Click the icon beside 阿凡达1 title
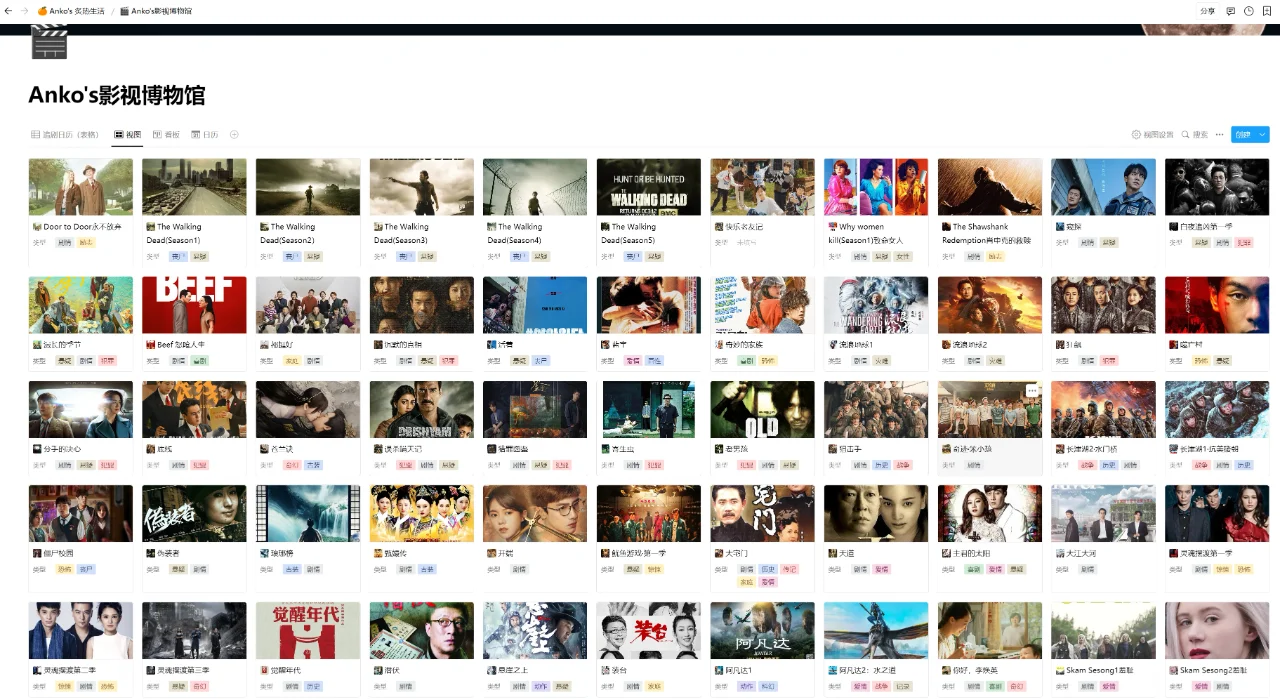Image resolution: width=1280 pixels, height=699 pixels. click(719, 670)
